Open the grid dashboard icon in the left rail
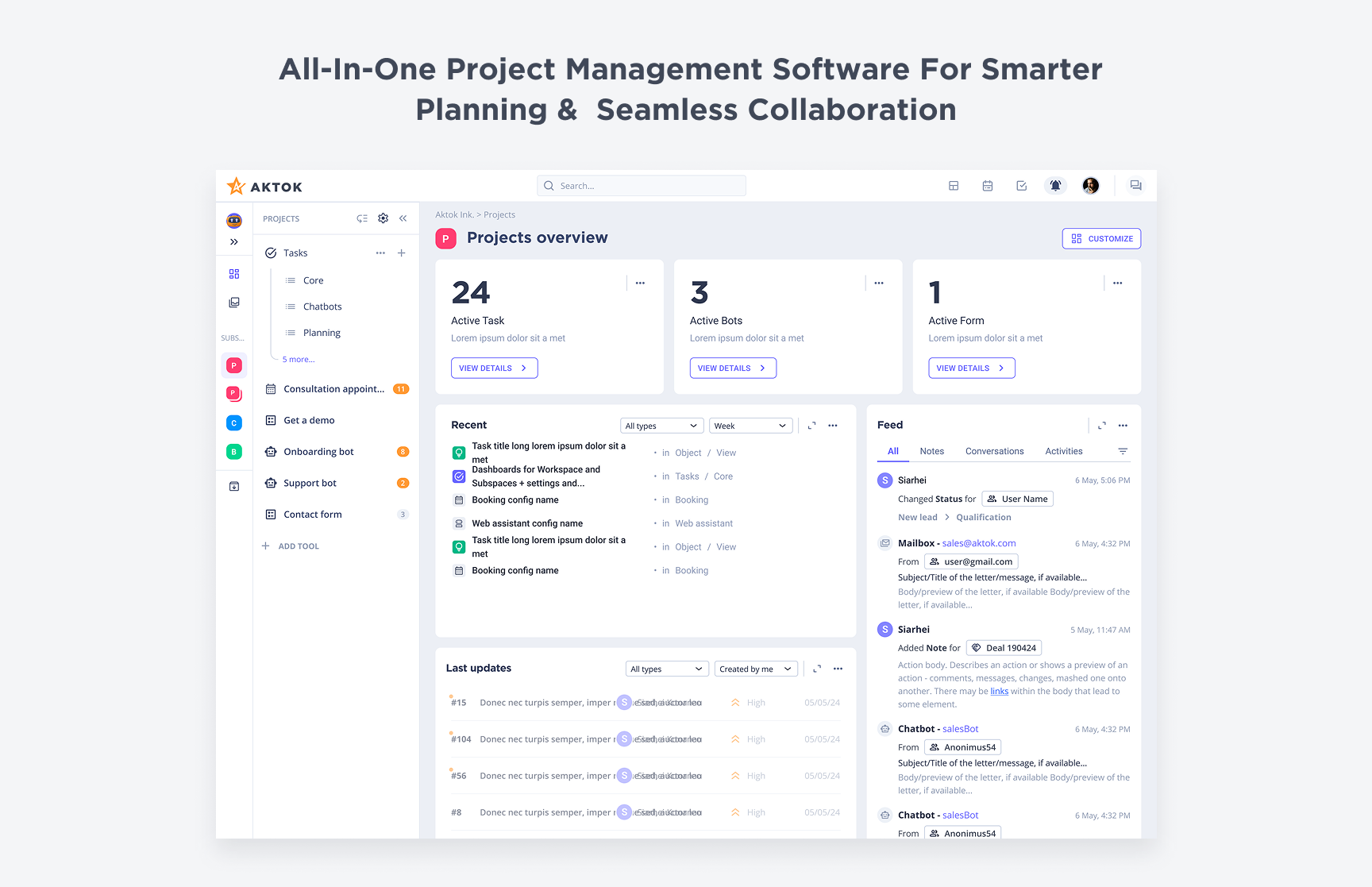This screenshot has height=887, width=1372. pyautogui.click(x=233, y=273)
